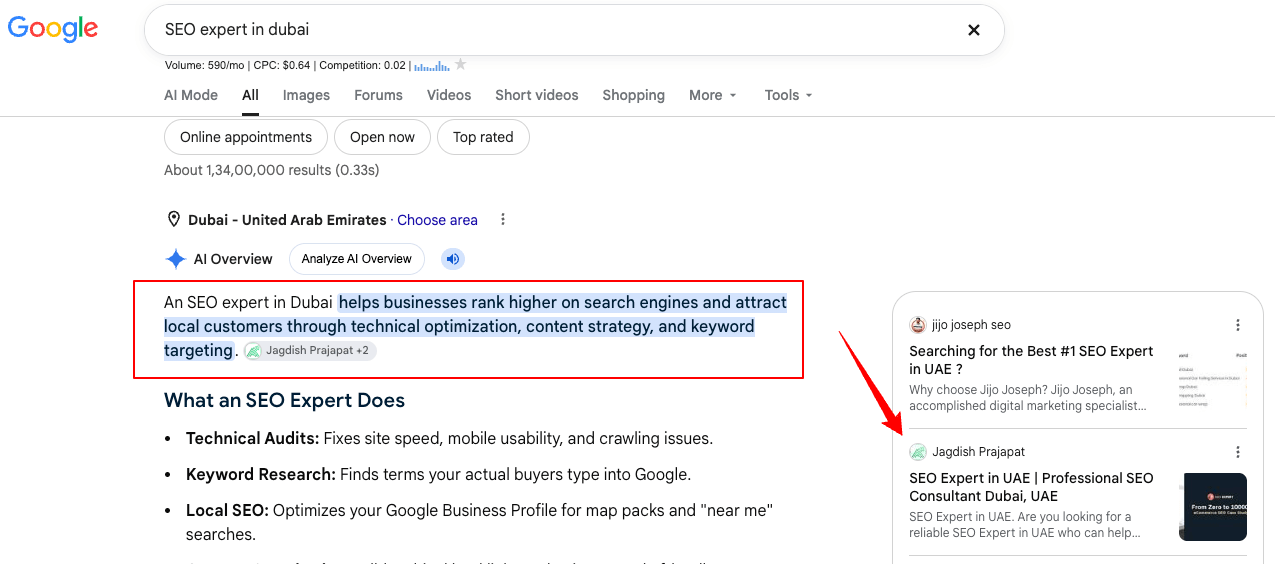Image resolution: width=1275 pixels, height=564 pixels.
Task: Open the Google logo homepage
Action: point(53,29)
